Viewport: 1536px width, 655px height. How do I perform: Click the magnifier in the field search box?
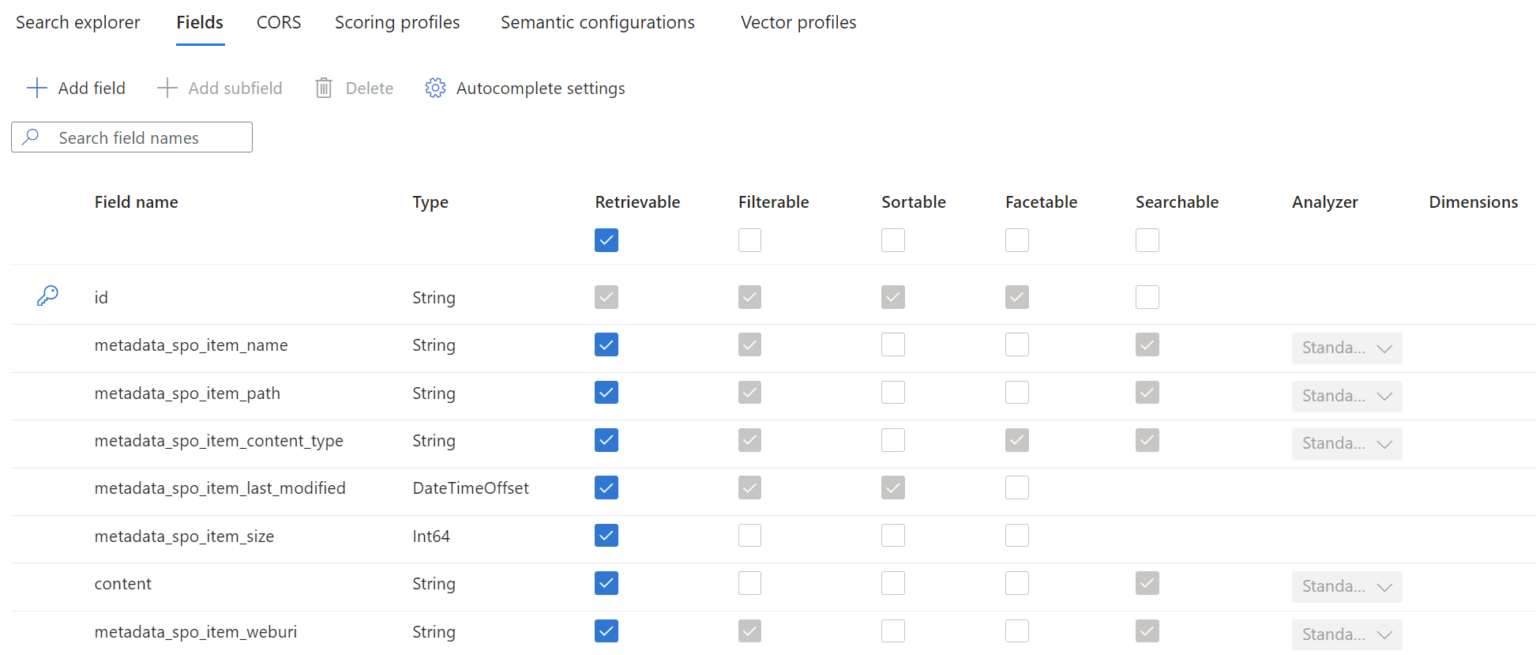click(32, 137)
